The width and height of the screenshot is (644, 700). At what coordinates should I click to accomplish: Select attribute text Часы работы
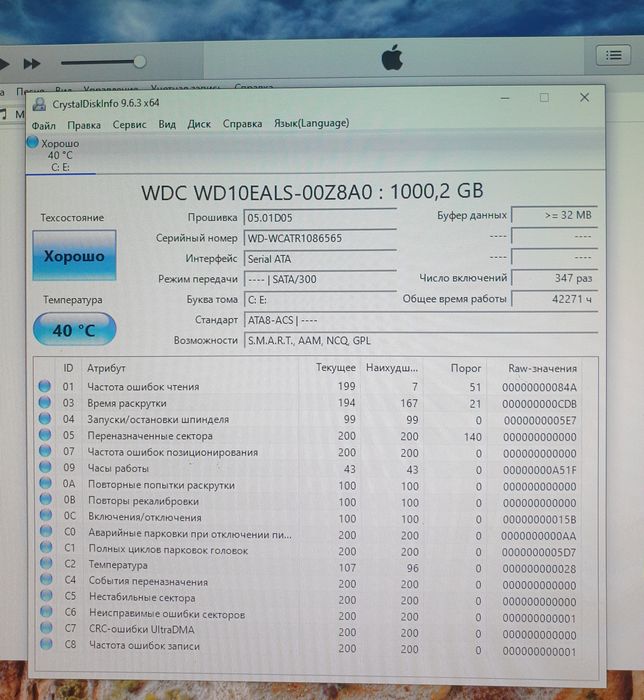pyautogui.click(x=118, y=468)
